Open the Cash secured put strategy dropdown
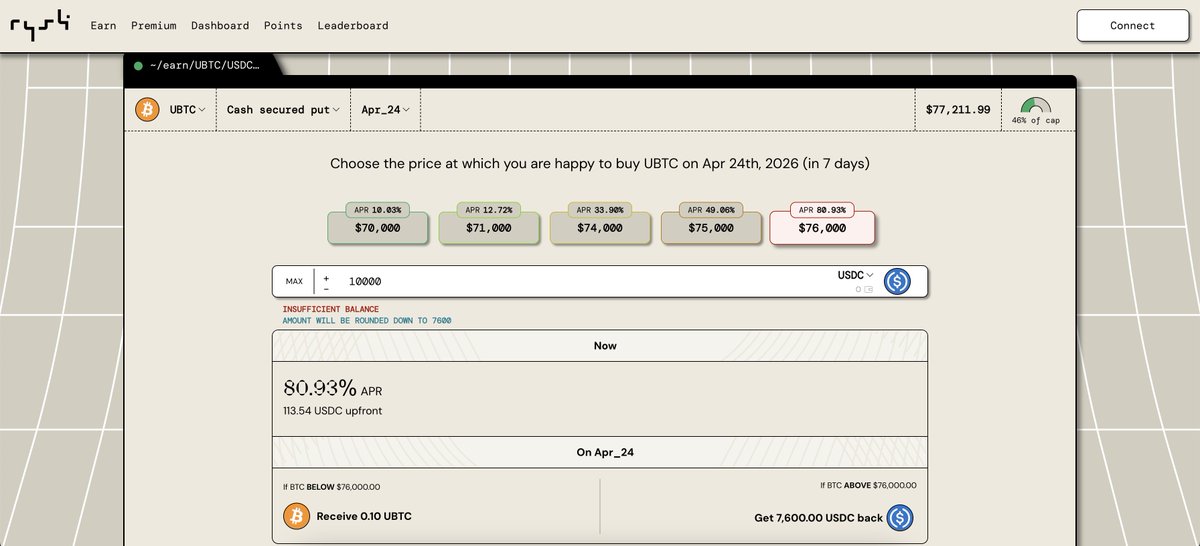The image size is (1200, 546). tap(283, 110)
